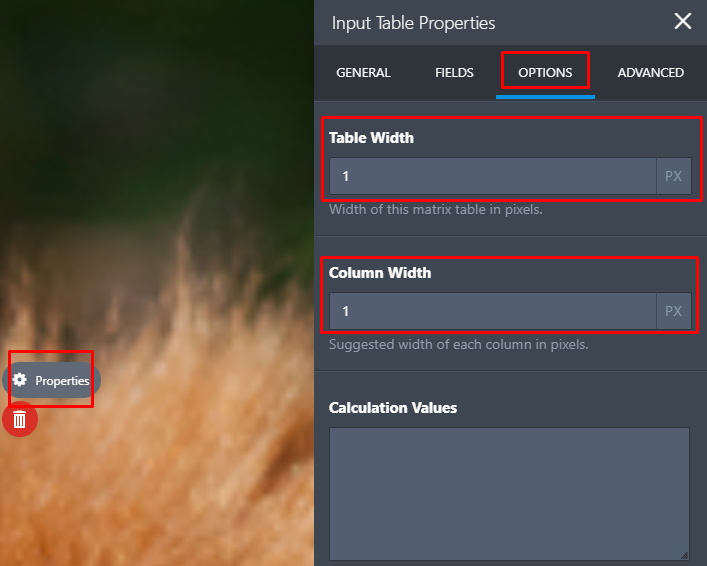The image size is (707, 566).
Task: Click the red trash delete icon
Action: pyautogui.click(x=20, y=419)
